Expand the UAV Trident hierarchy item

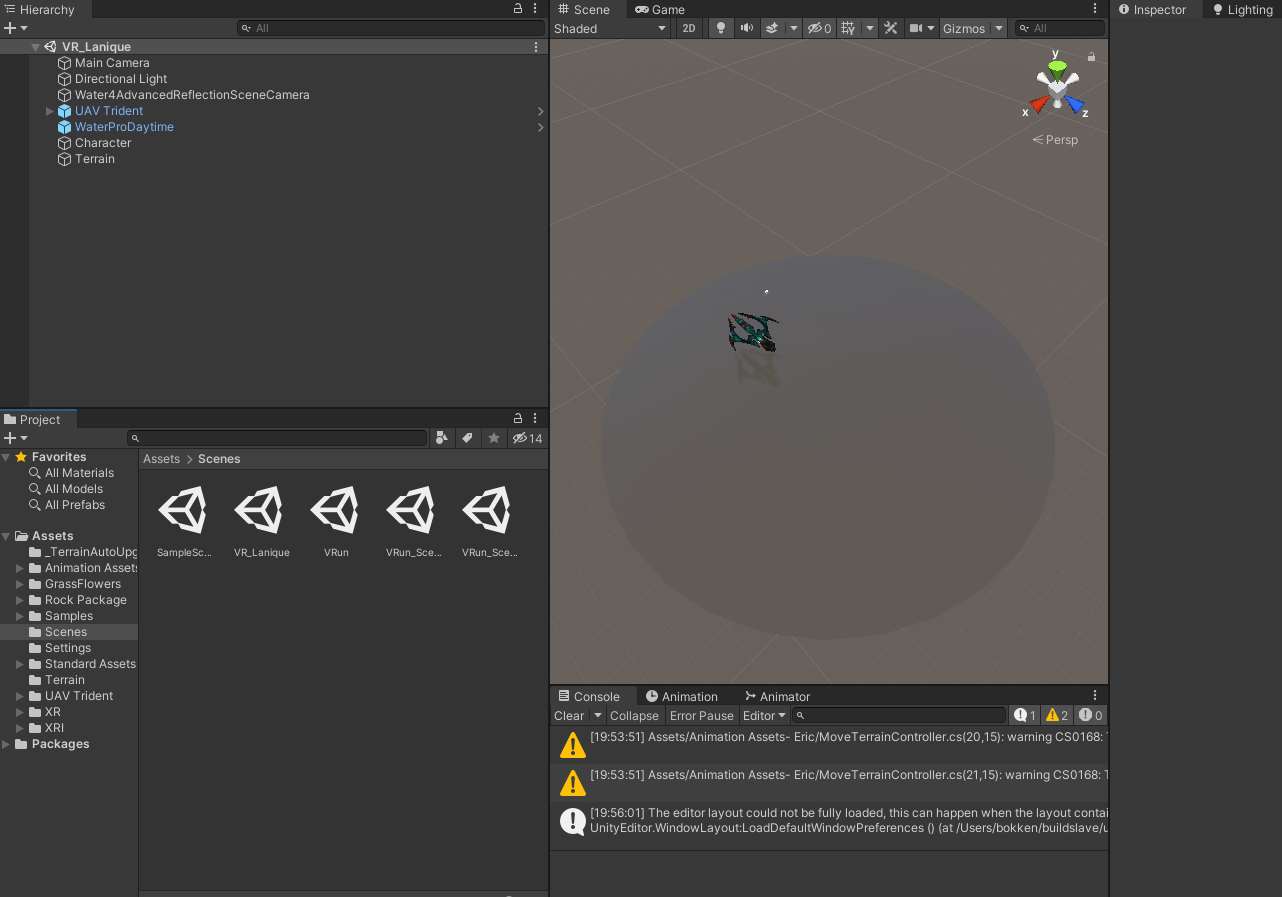pyautogui.click(x=48, y=111)
